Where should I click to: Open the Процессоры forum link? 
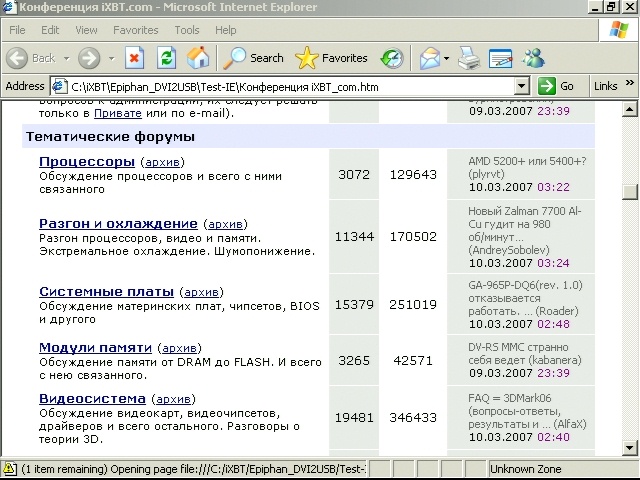click(86, 161)
